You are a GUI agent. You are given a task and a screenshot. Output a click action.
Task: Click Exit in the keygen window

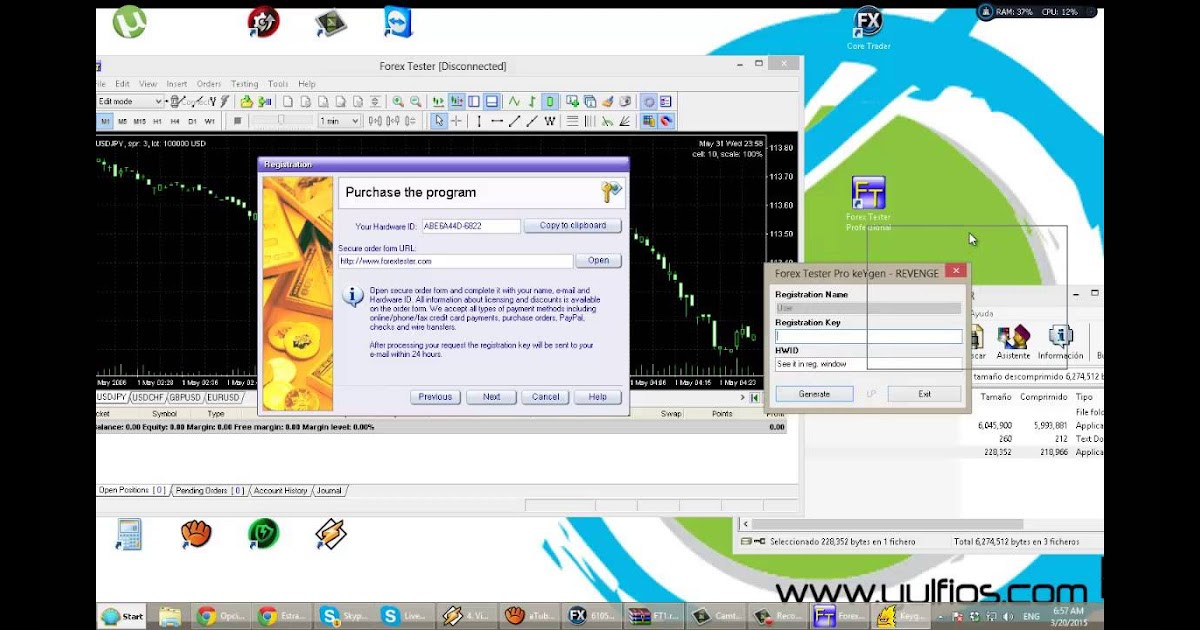click(924, 394)
